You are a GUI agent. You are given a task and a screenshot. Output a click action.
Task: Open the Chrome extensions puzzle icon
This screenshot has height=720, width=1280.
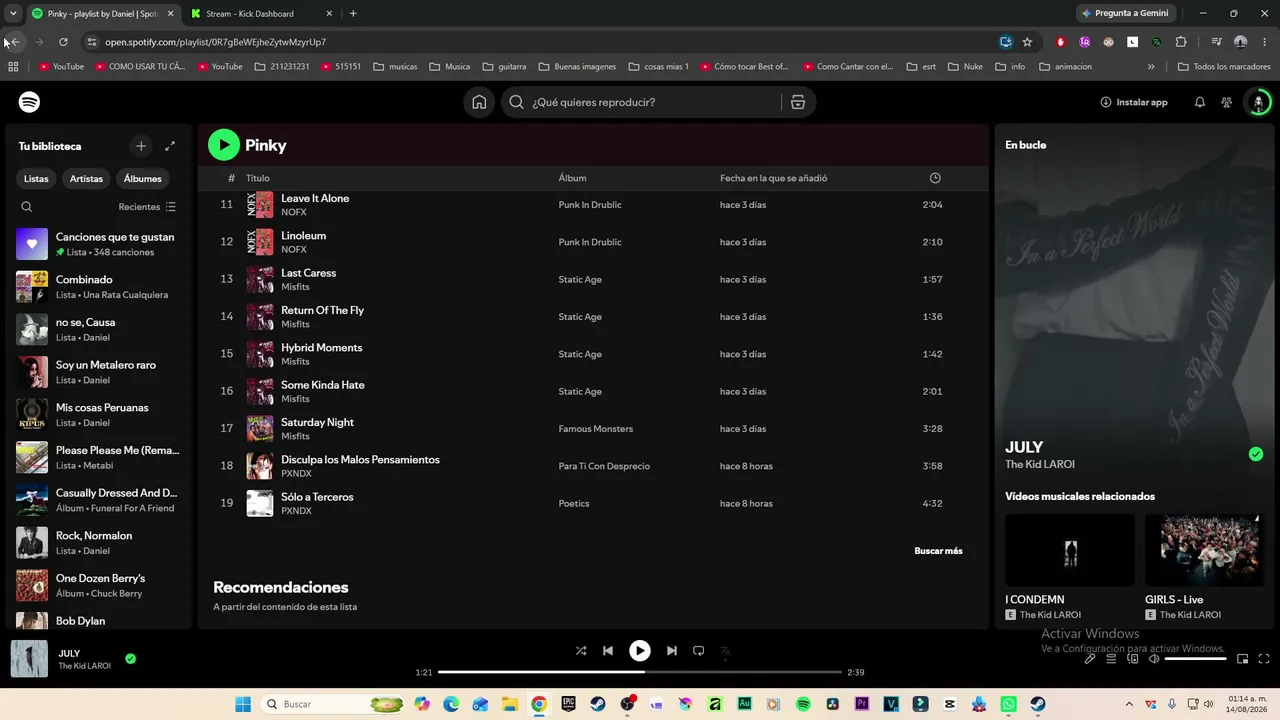point(1181,42)
